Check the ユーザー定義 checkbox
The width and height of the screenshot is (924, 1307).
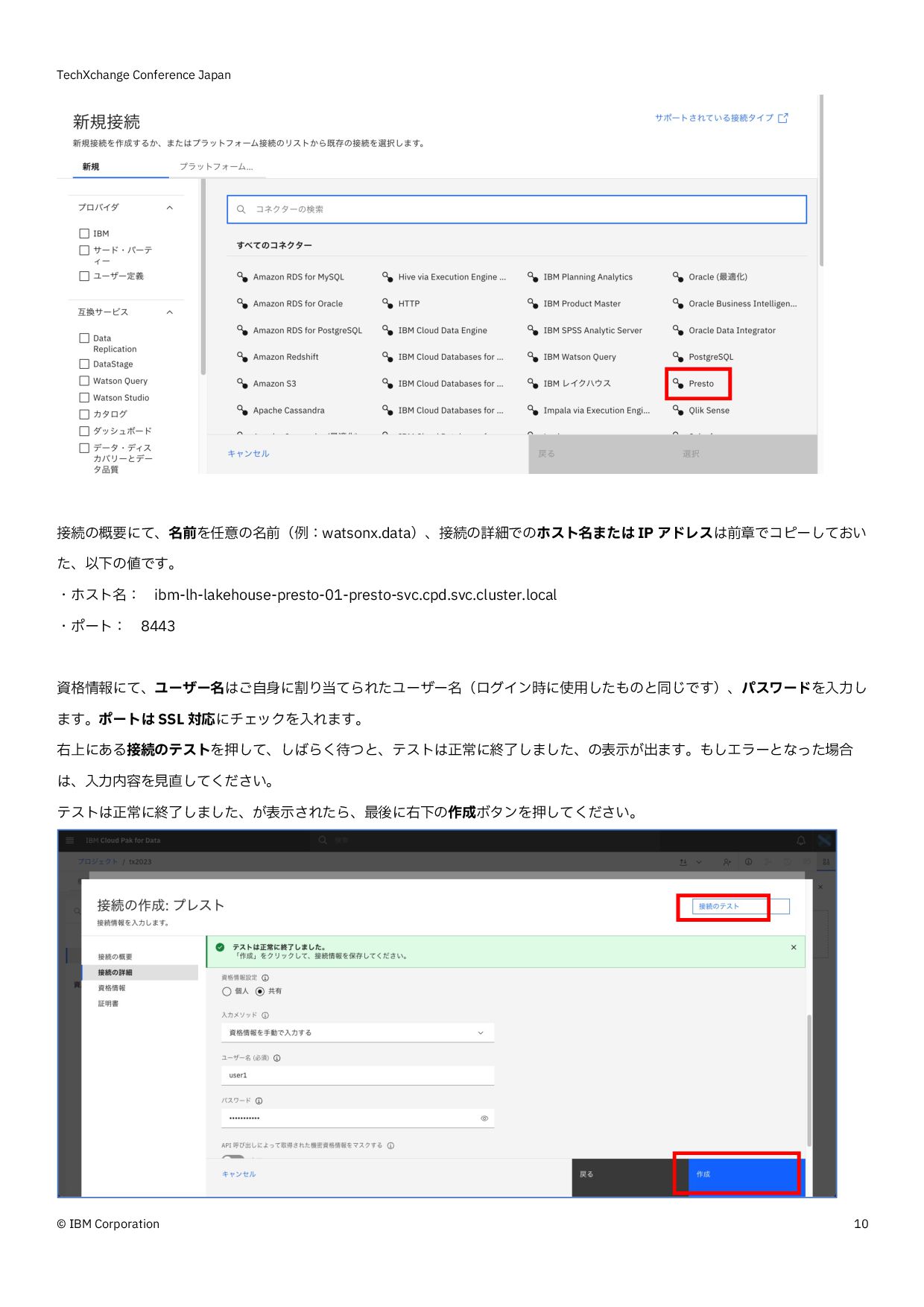point(84,276)
